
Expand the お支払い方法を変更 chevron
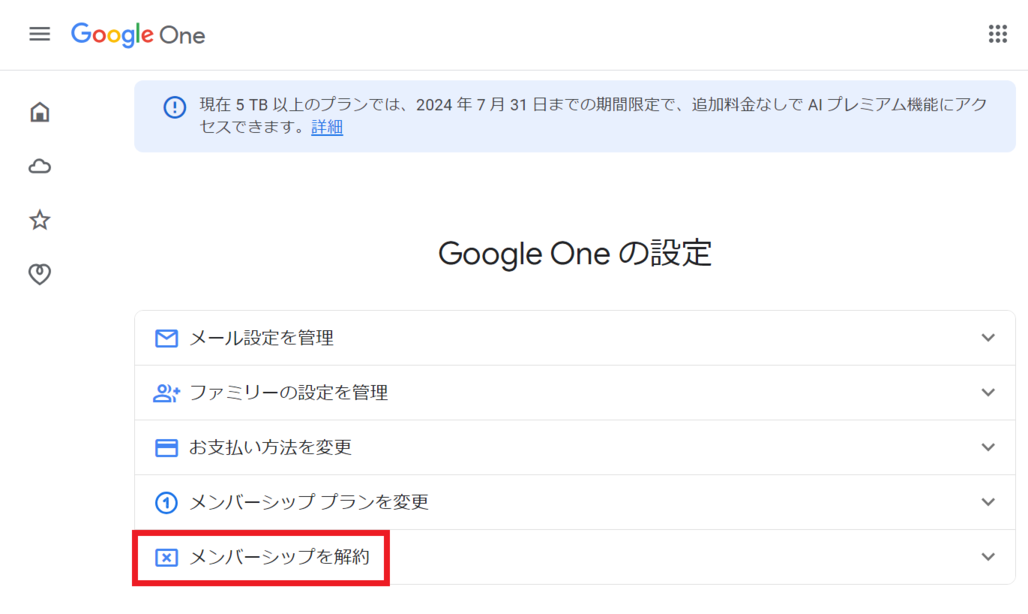pyautogui.click(x=988, y=448)
